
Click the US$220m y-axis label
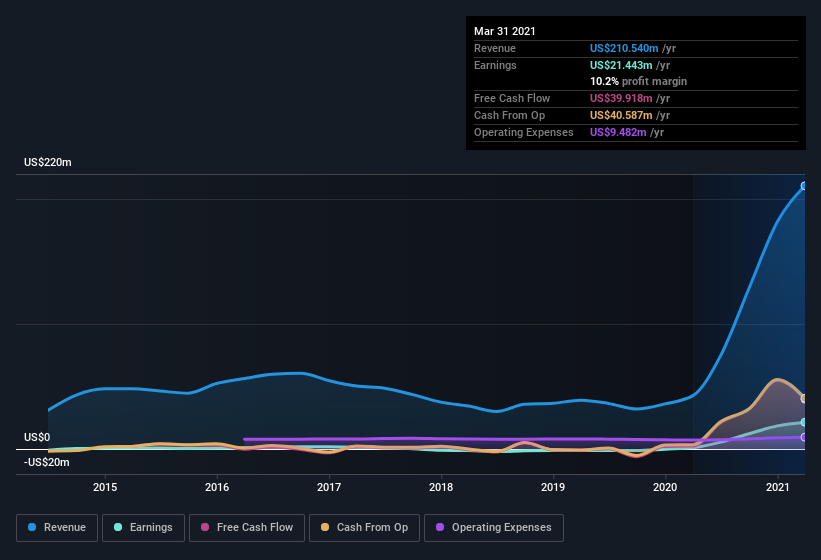point(48,162)
